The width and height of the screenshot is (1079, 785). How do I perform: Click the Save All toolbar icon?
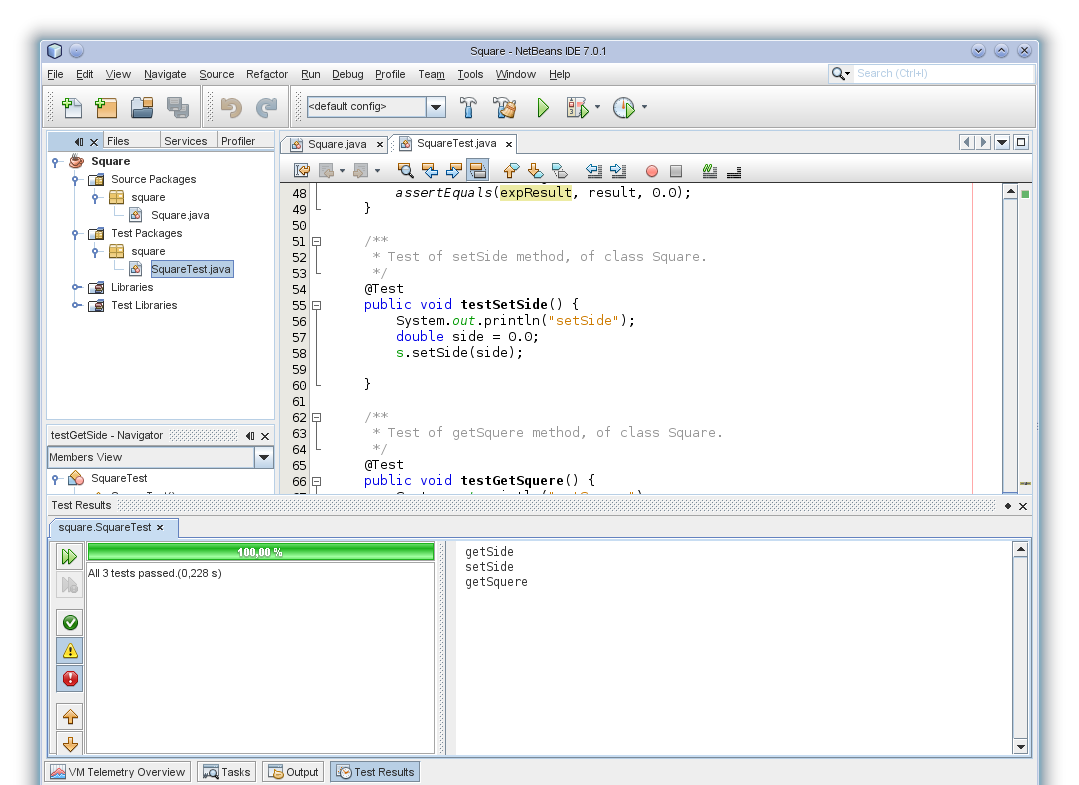click(178, 107)
